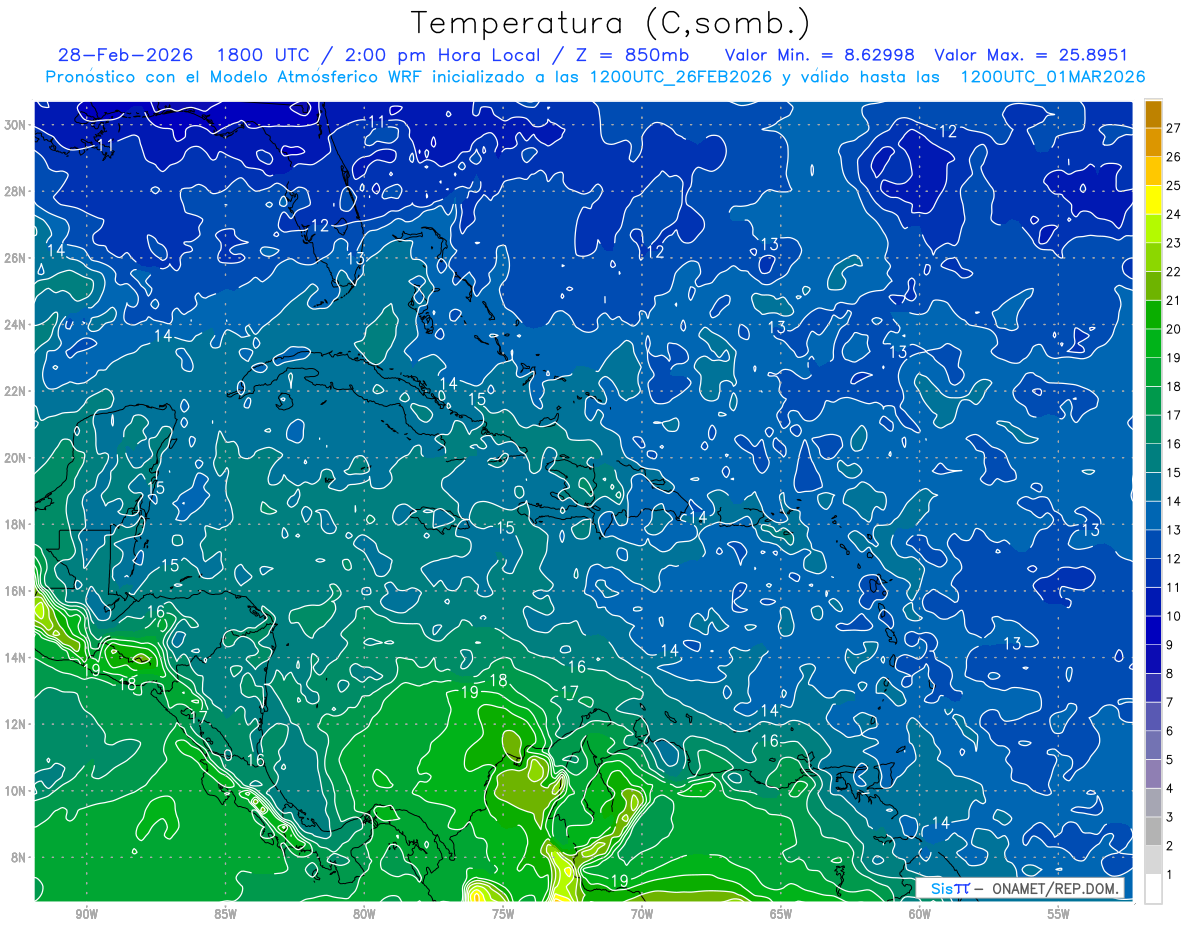Viewport: 1200px width, 927px height.
Task: Click the 26N latitude axis label
Action: [x=17, y=258]
